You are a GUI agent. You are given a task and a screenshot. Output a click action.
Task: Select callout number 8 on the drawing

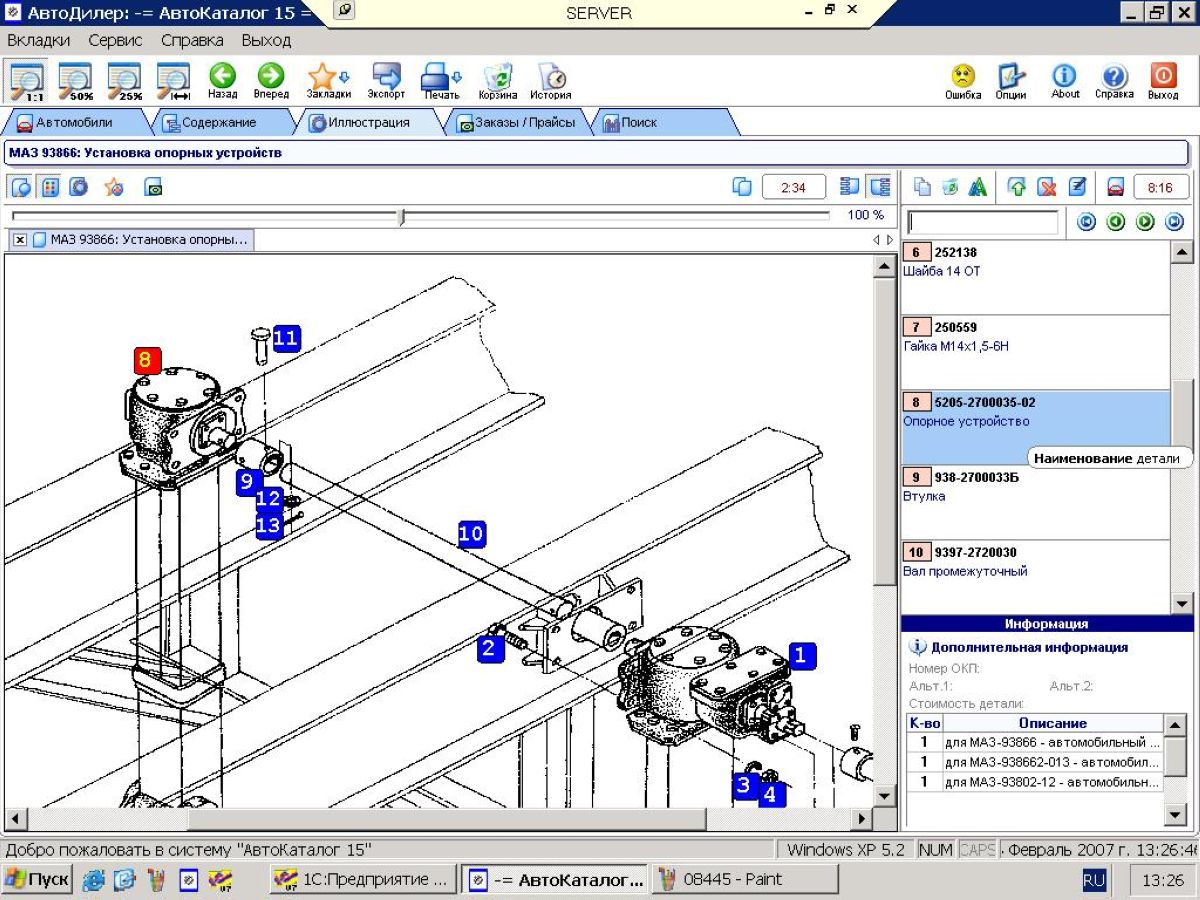click(x=147, y=360)
